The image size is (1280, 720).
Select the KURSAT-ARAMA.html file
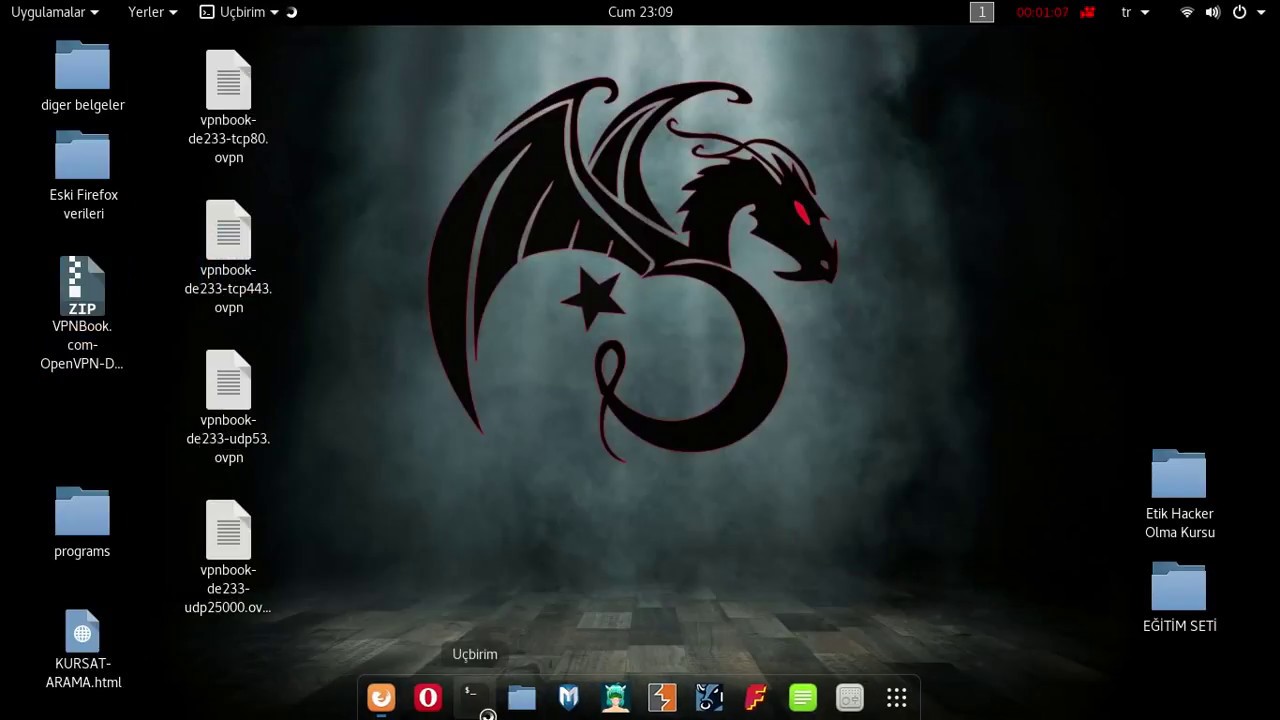[83, 649]
